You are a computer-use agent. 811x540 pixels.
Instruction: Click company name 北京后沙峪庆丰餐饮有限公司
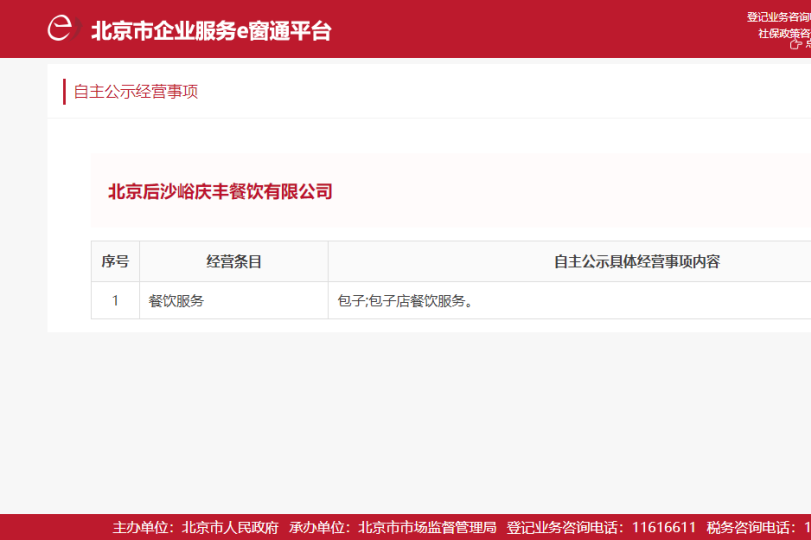tap(220, 191)
